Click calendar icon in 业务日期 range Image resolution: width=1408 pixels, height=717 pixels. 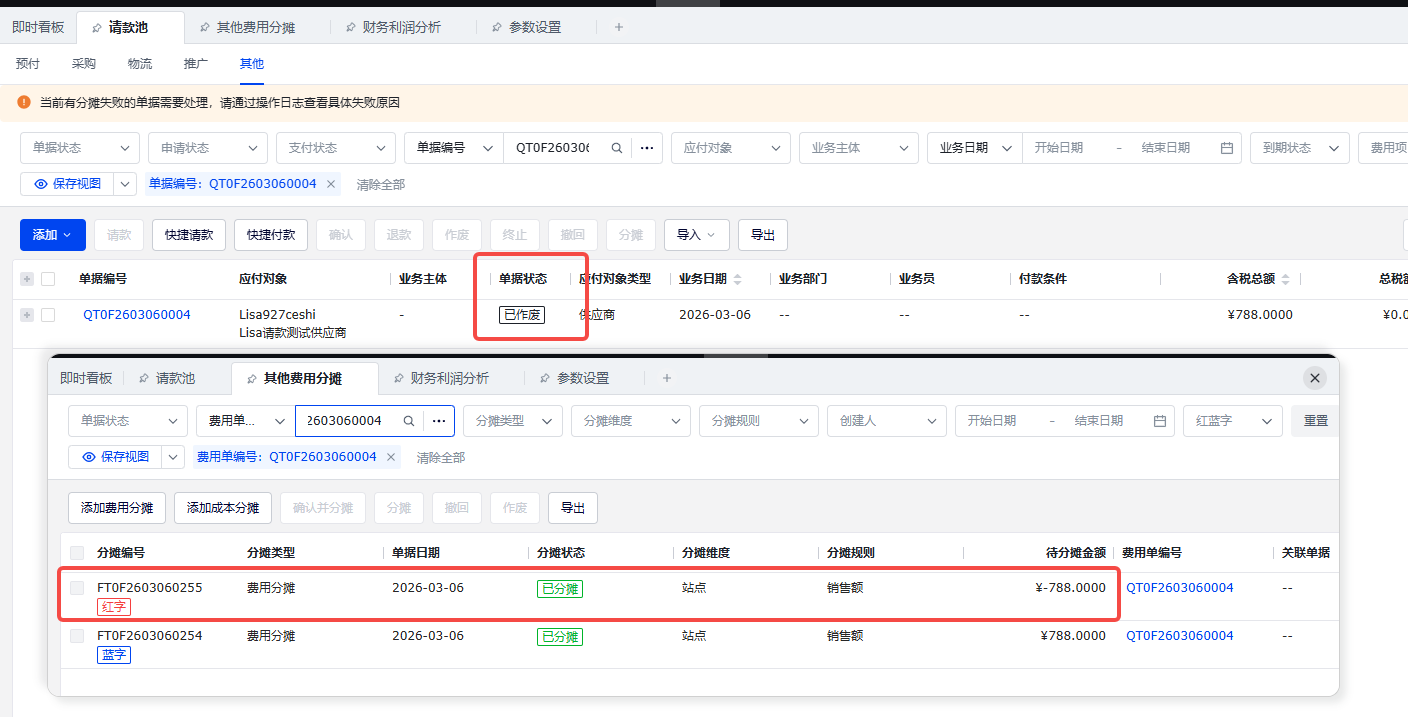tap(1227, 148)
